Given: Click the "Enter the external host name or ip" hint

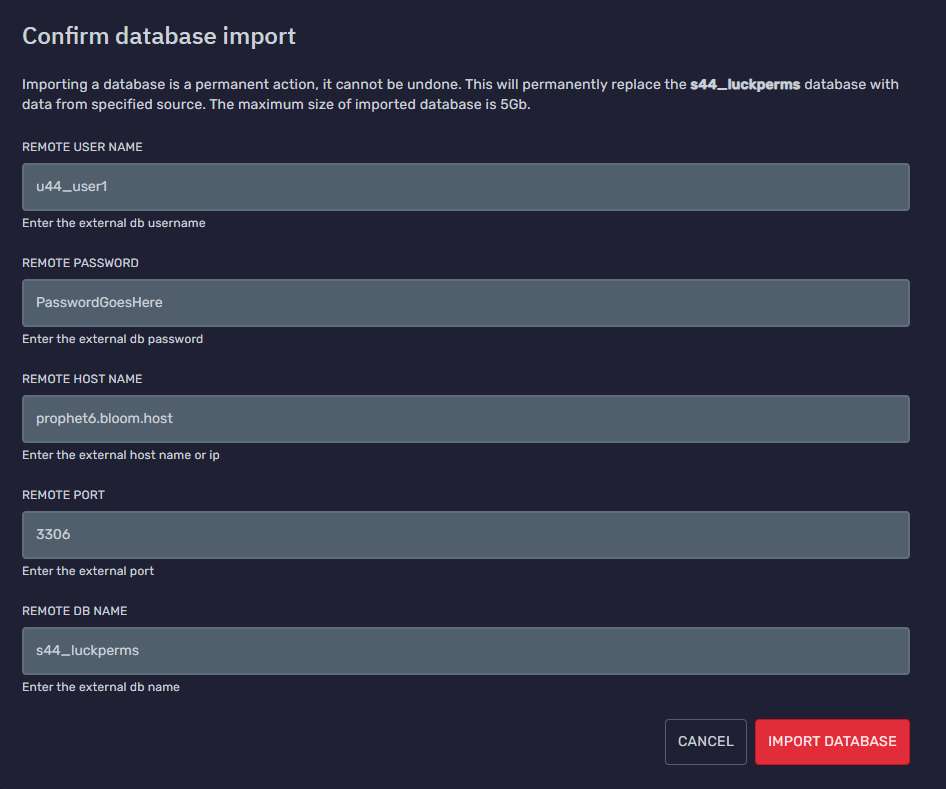Looking at the screenshot, I should tap(121, 455).
